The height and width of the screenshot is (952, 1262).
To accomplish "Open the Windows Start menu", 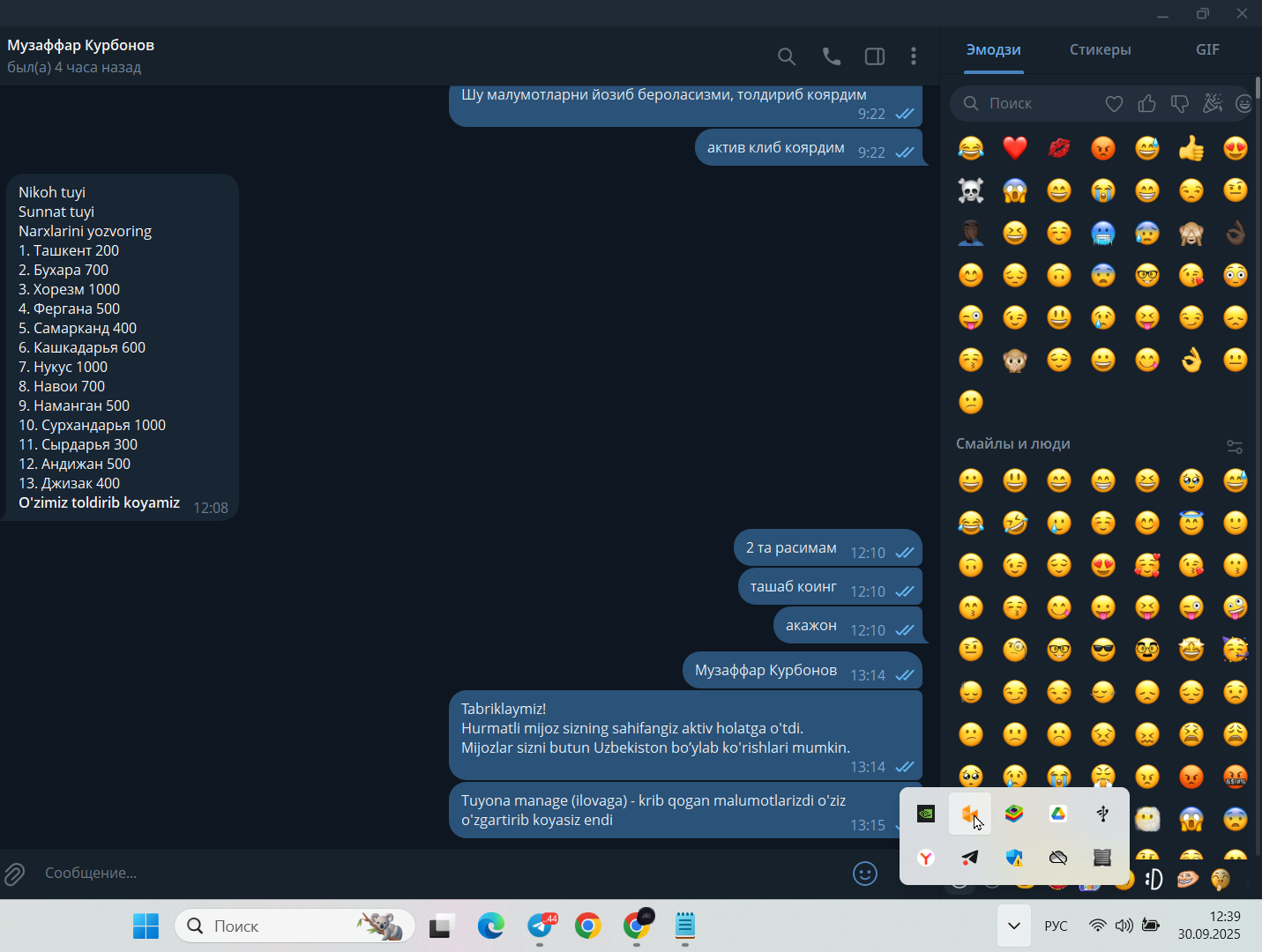I will (146, 926).
